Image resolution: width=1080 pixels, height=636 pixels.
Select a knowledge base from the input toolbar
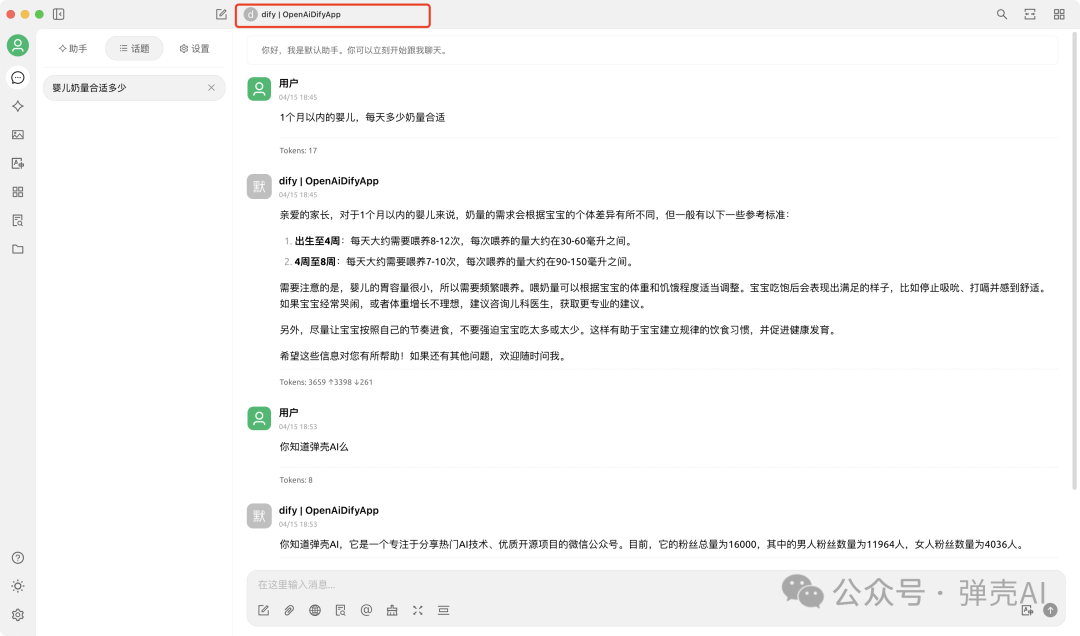click(340, 611)
